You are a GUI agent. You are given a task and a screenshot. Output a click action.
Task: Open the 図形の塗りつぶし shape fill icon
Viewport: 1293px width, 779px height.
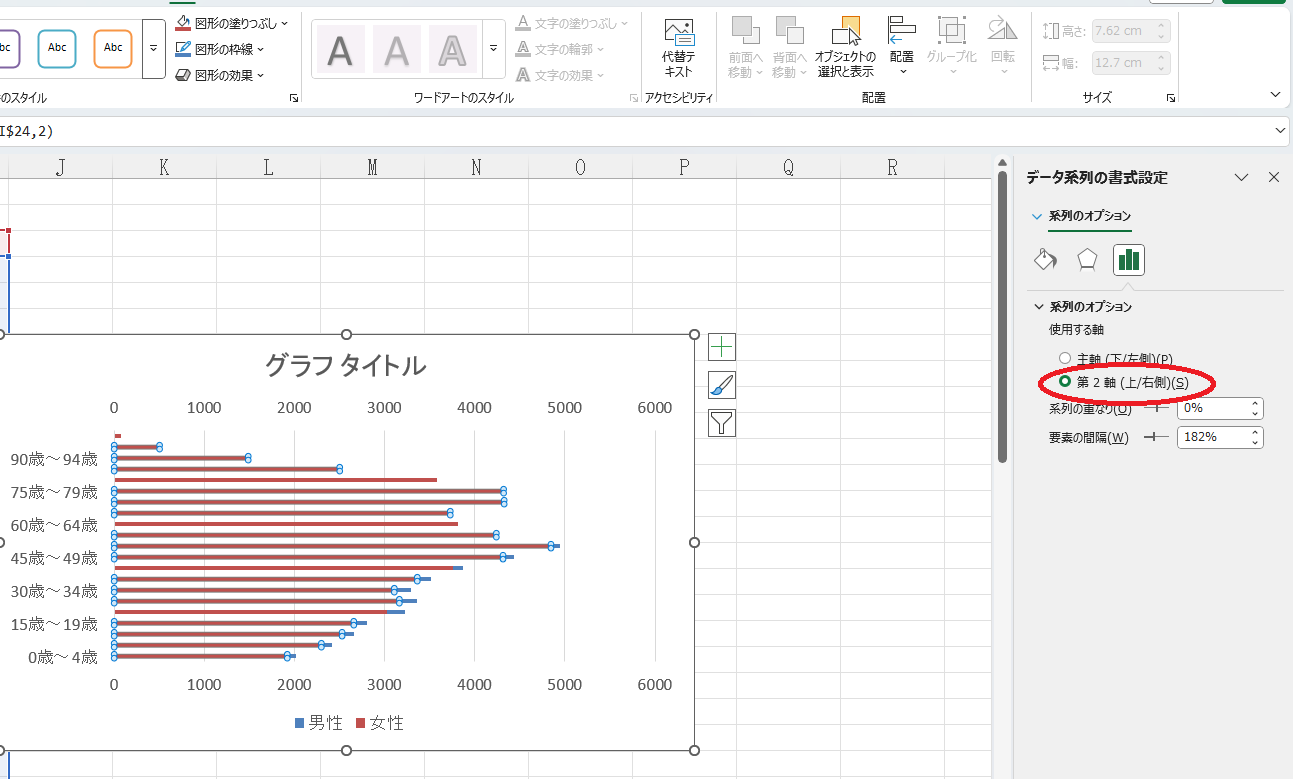183,22
